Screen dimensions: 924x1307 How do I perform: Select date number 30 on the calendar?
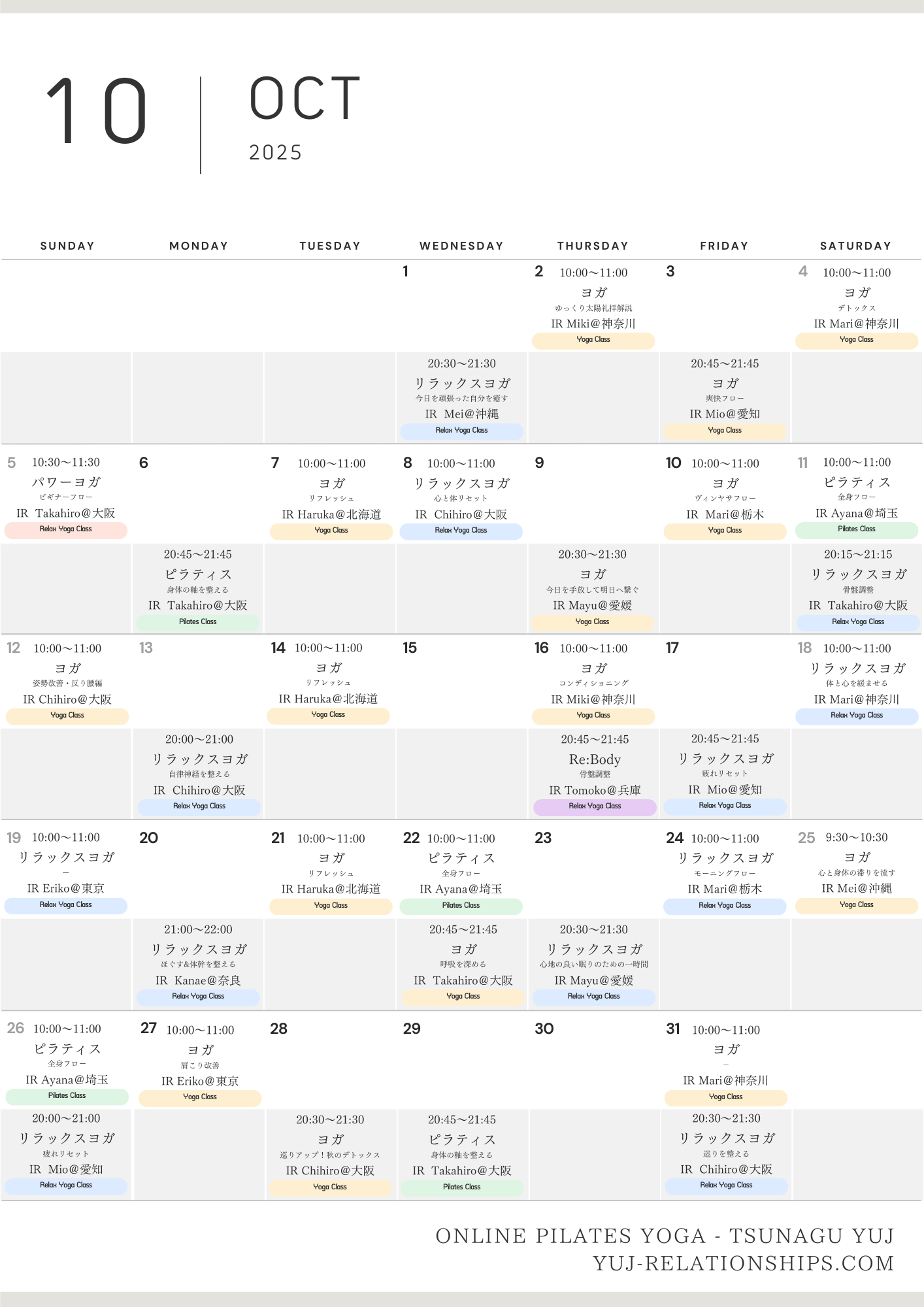tap(544, 1029)
